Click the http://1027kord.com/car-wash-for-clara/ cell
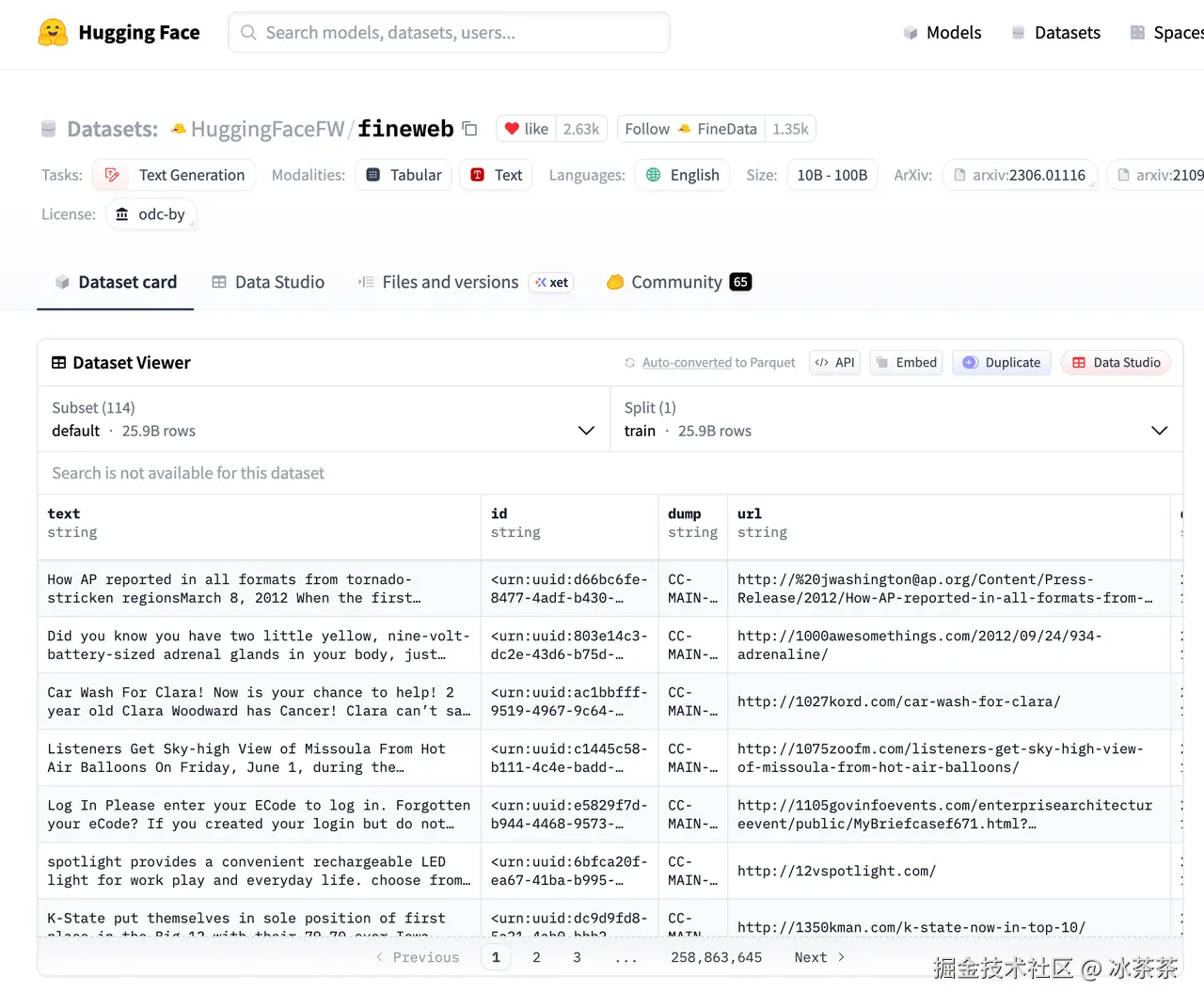Viewport: 1204px width, 1007px height. pyautogui.click(x=949, y=701)
